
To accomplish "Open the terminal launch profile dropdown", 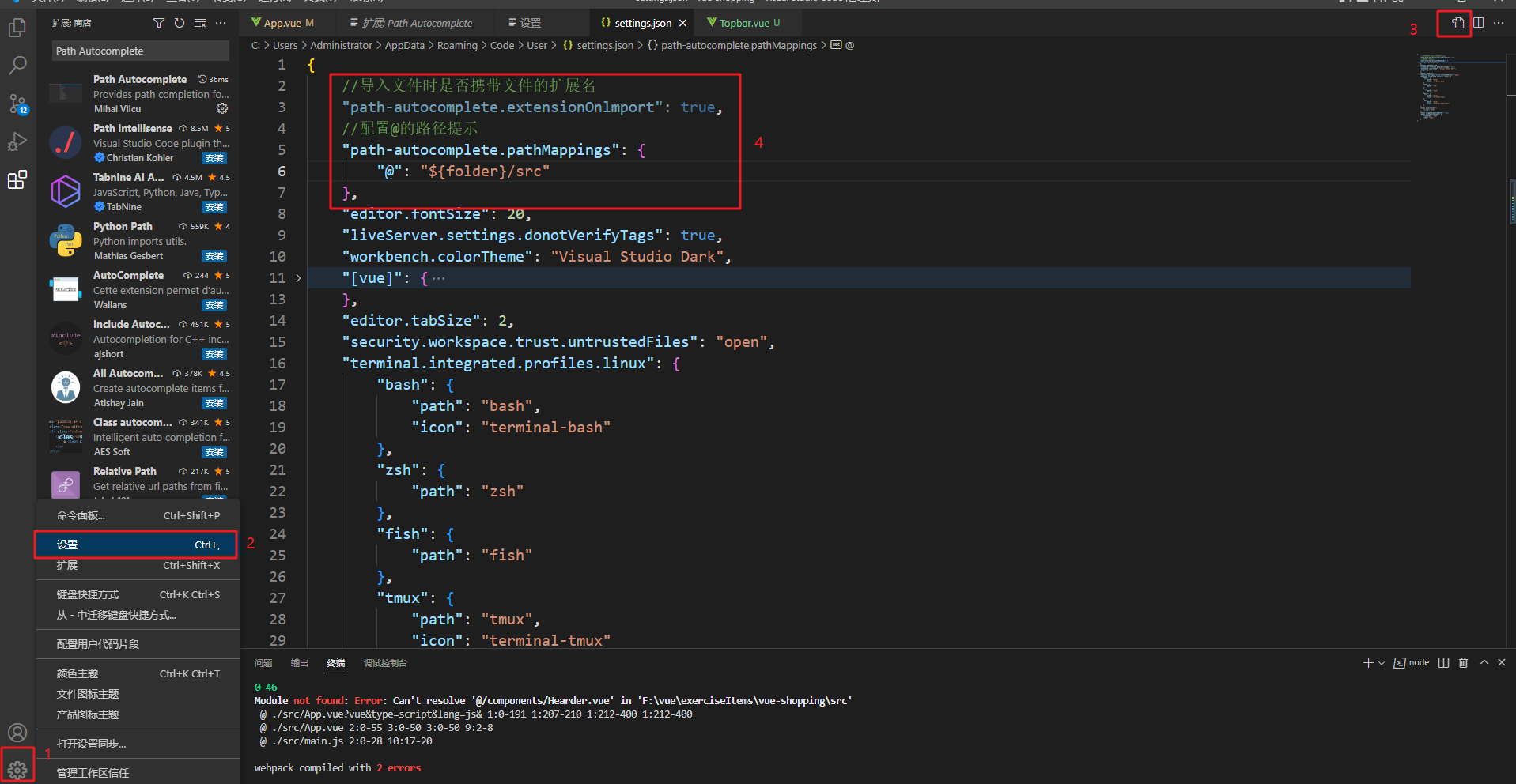I will (x=1382, y=663).
